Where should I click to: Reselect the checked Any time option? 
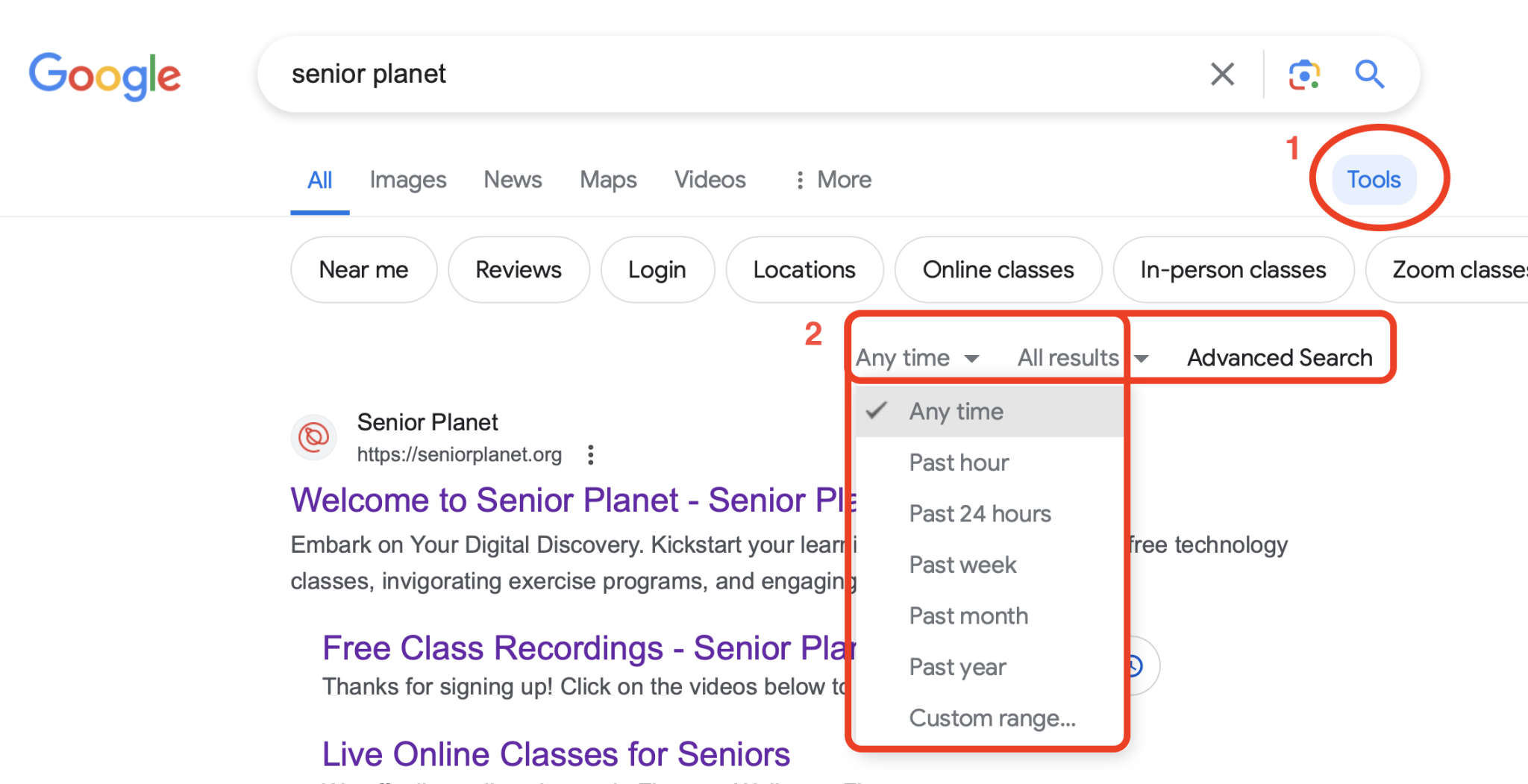pyautogui.click(x=956, y=411)
